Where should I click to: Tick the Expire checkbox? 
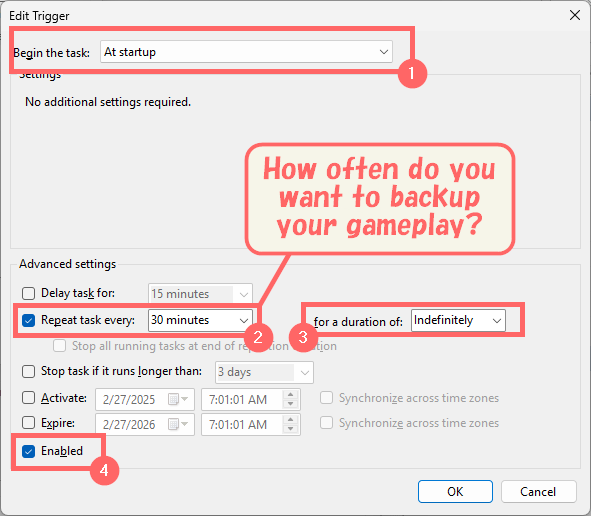click(28, 423)
